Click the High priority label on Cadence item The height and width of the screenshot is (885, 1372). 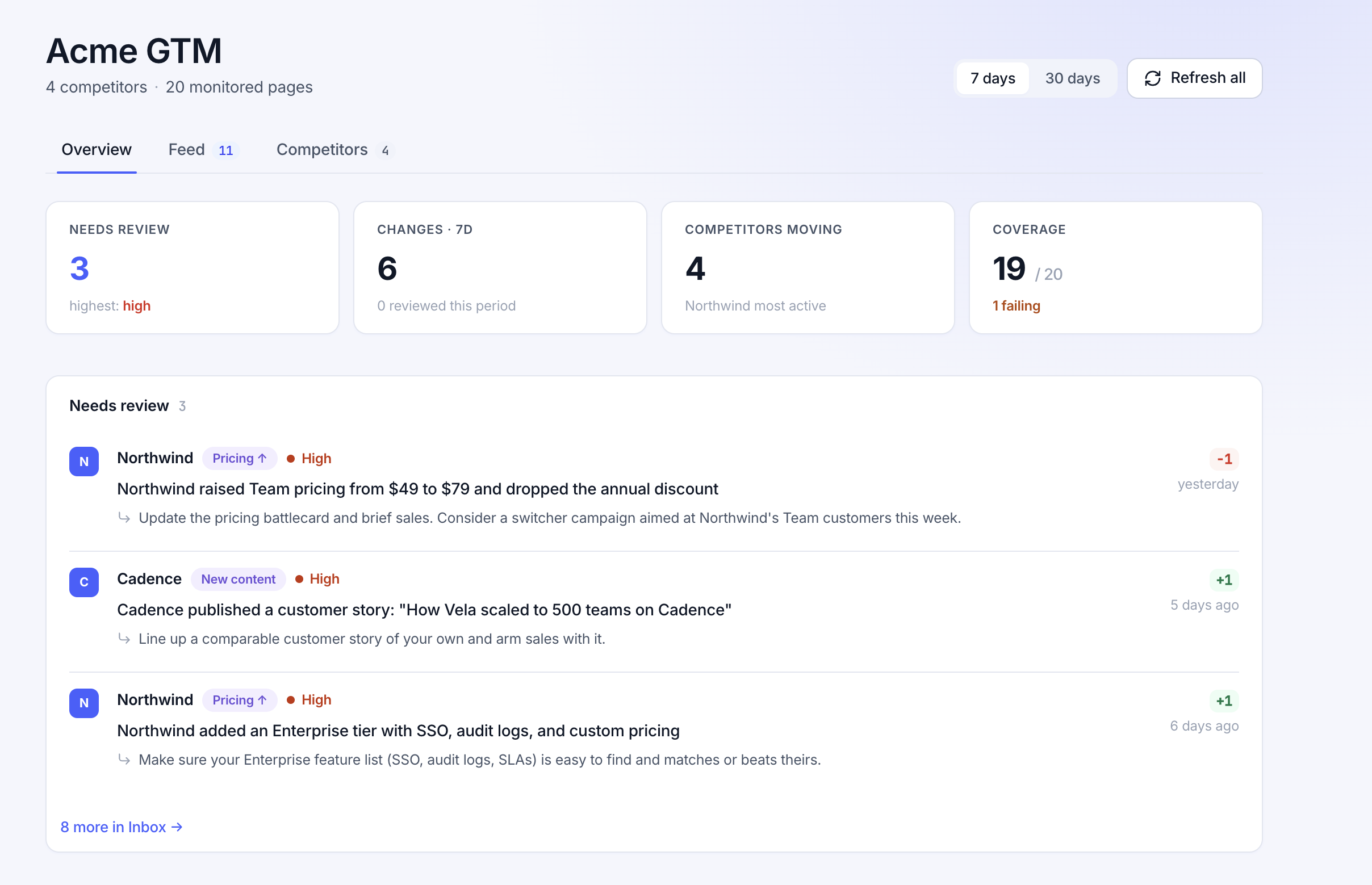[325, 579]
